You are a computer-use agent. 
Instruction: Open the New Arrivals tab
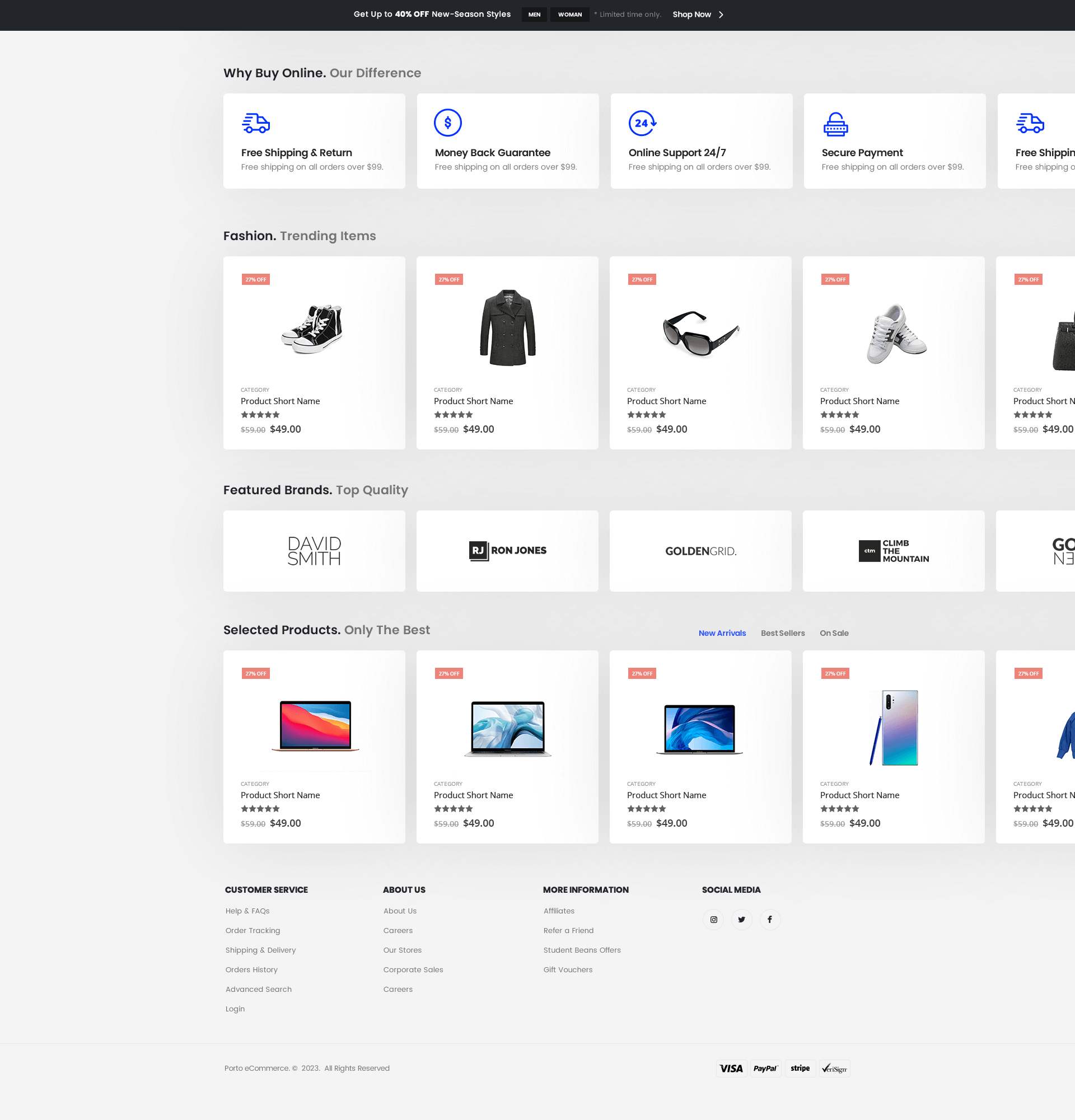(x=722, y=633)
